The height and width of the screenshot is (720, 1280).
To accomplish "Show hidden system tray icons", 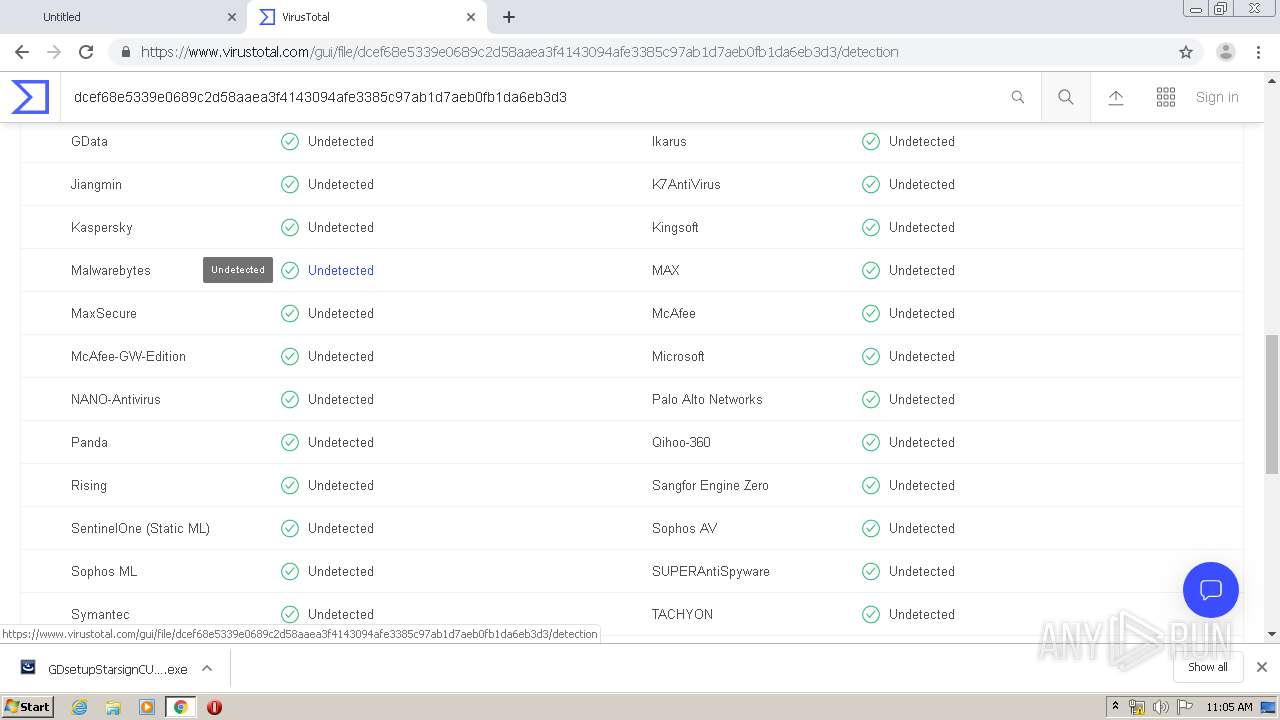I will coord(1116,707).
